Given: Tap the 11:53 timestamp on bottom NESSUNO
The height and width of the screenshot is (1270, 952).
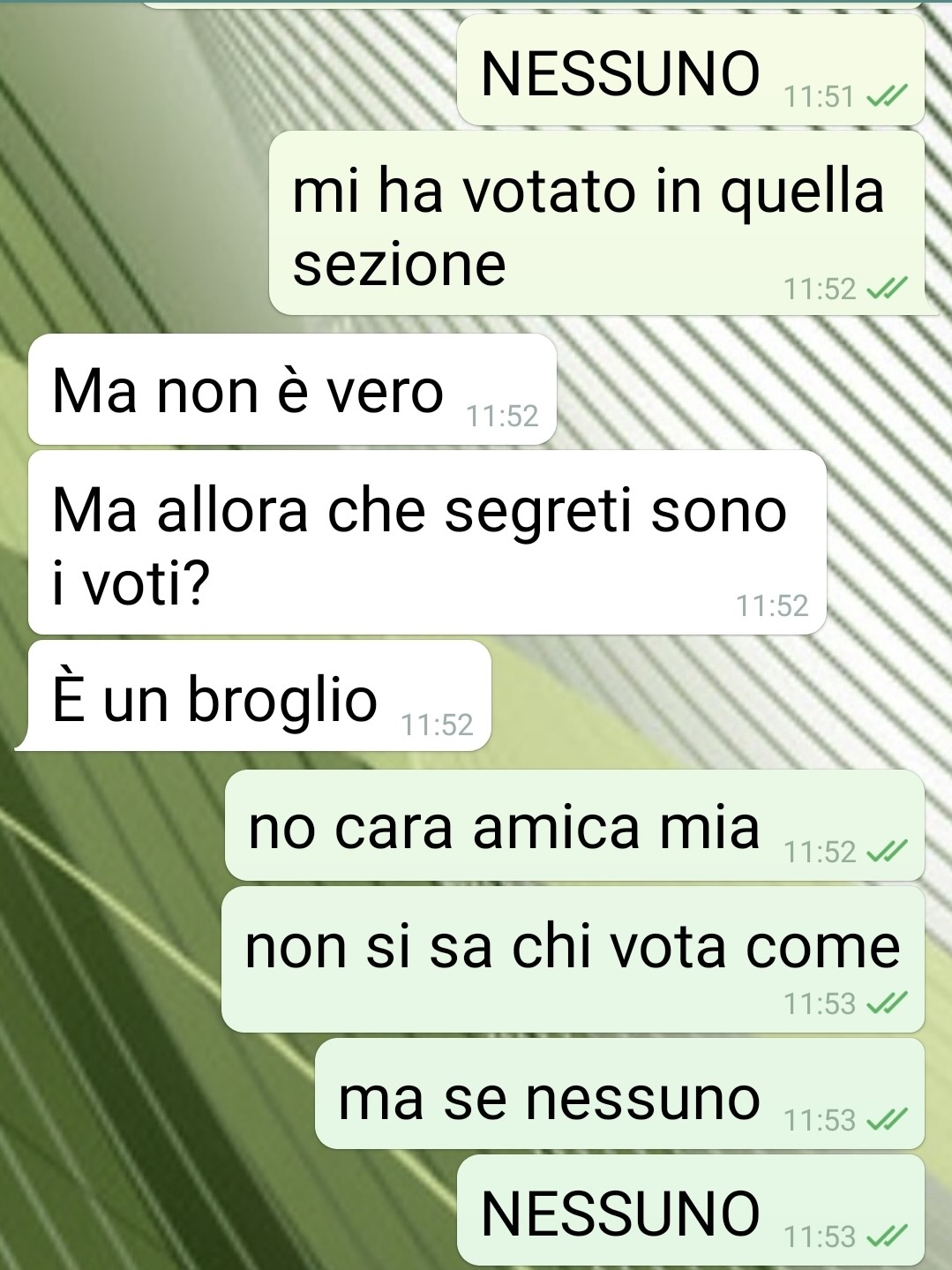Looking at the screenshot, I should [x=820, y=1236].
